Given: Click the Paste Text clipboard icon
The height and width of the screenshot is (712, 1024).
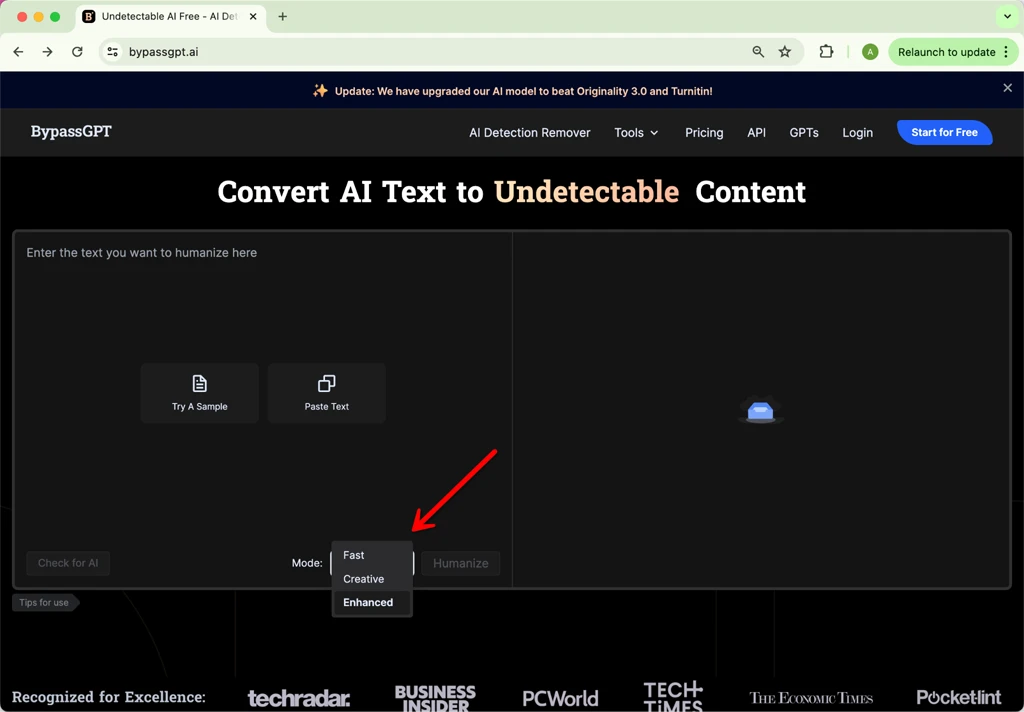Looking at the screenshot, I should (x=327, y=383).
